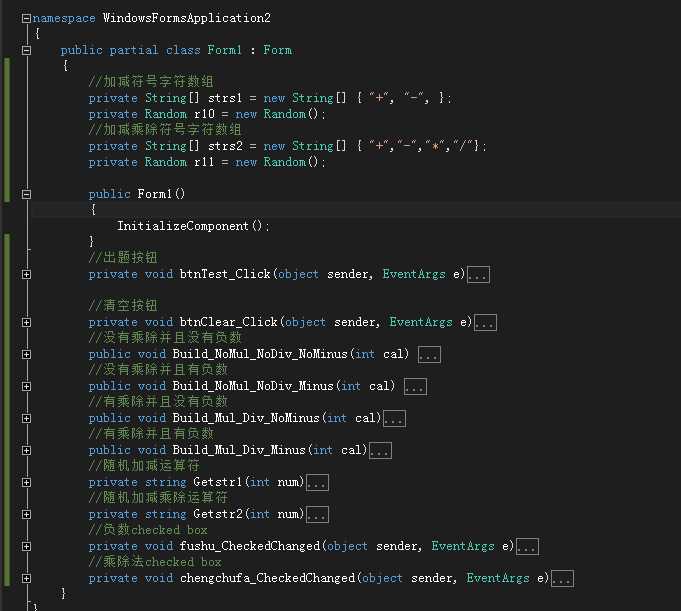Expand the btnClear_Click method

26,322
